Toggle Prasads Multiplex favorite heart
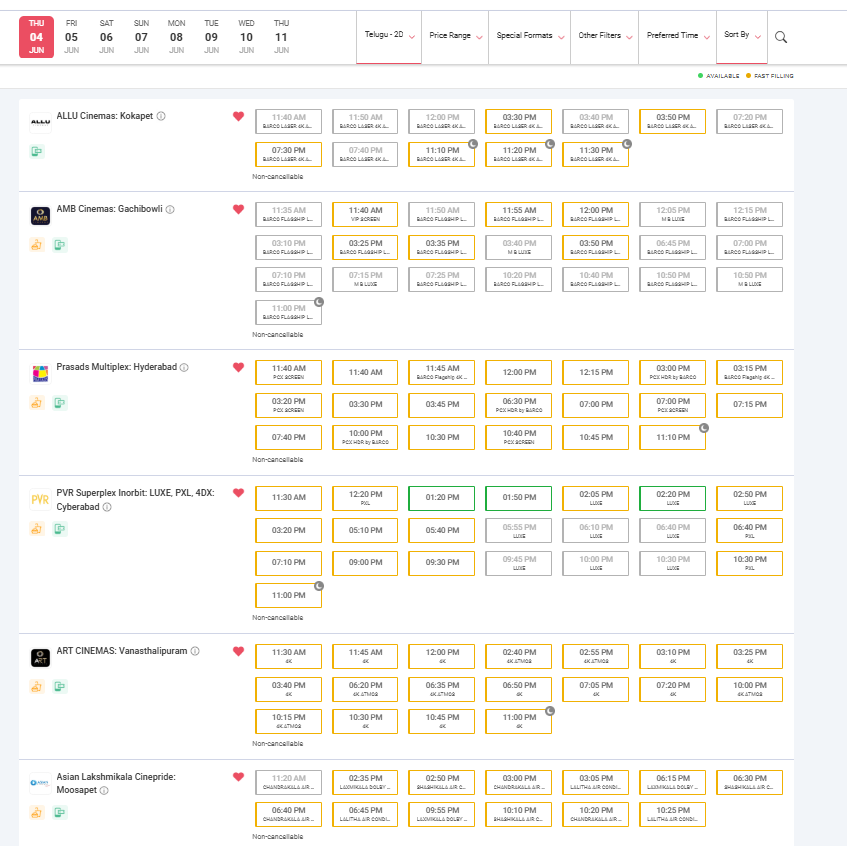The width and height of the screenshot is (847, 846). tap(238, 367)
